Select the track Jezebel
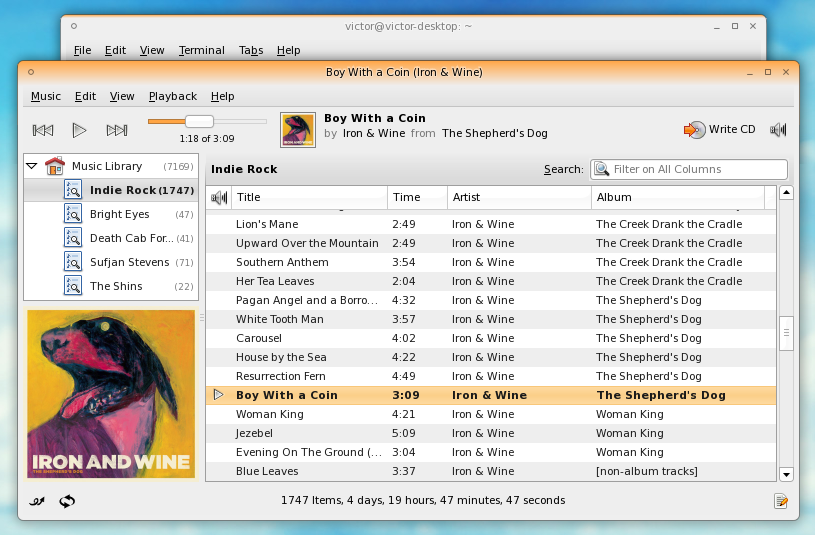This screenshot has width=815, height=535. pyautogui.click(x=491, y=433)
